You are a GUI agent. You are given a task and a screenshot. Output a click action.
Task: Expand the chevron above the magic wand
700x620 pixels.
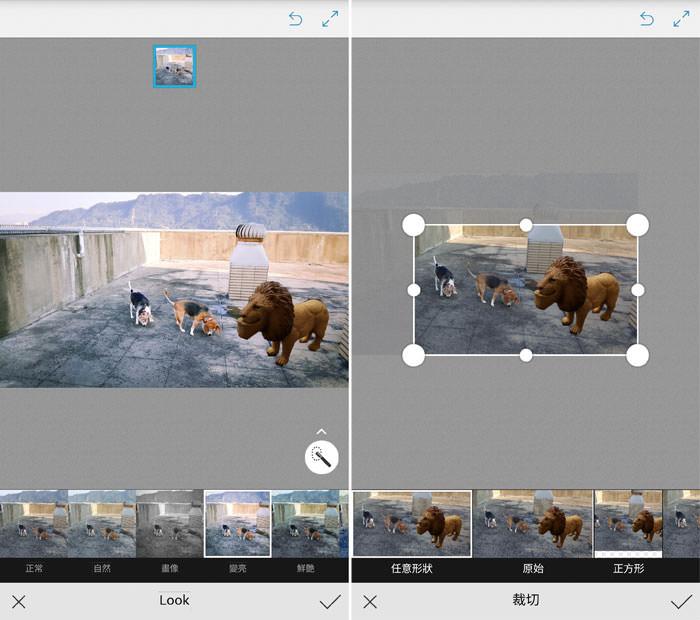tap(321, 432)
